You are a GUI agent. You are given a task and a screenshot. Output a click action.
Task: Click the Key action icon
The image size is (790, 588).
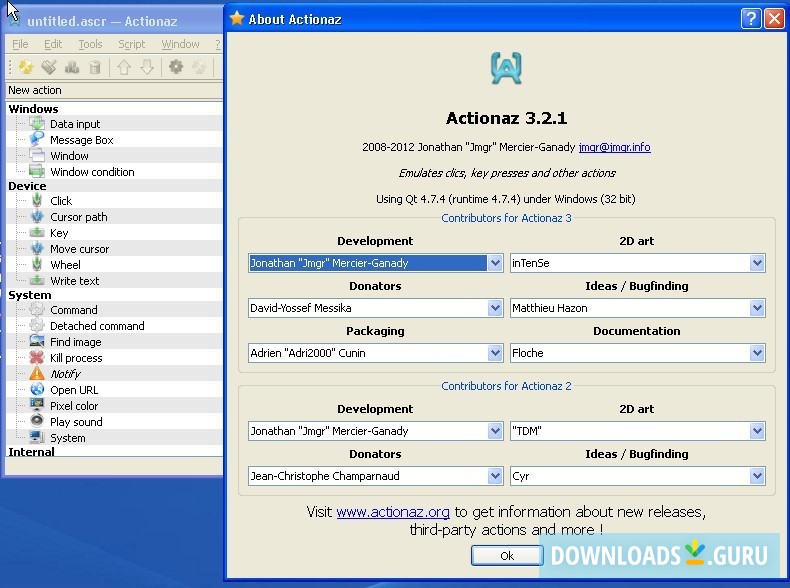click(x=37, y=232)
